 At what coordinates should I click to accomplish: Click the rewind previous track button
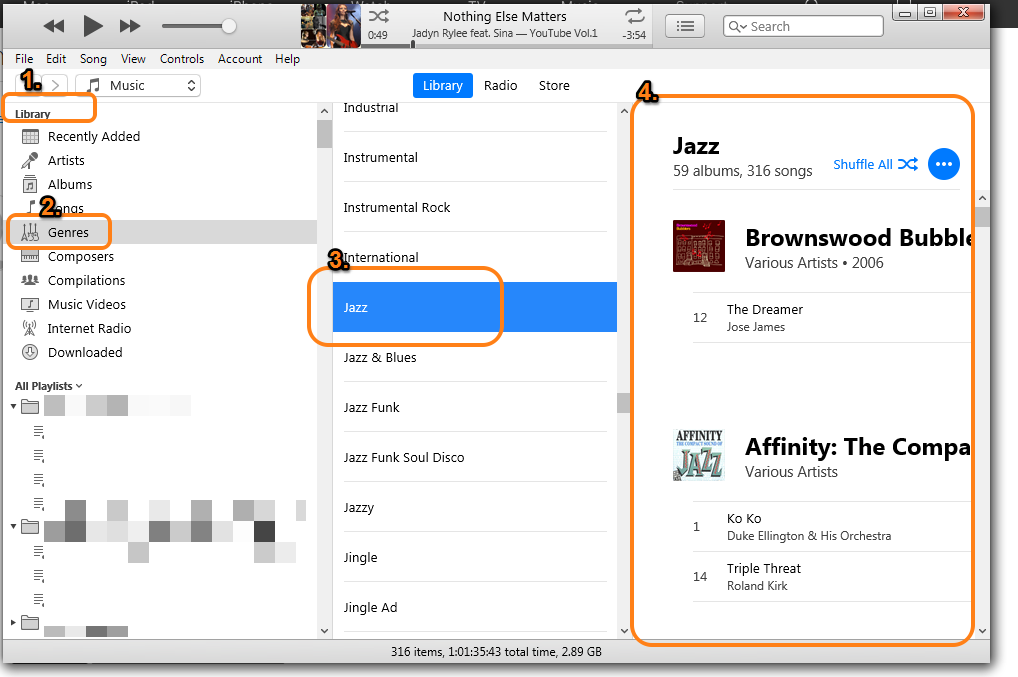[x=54, y=26]
